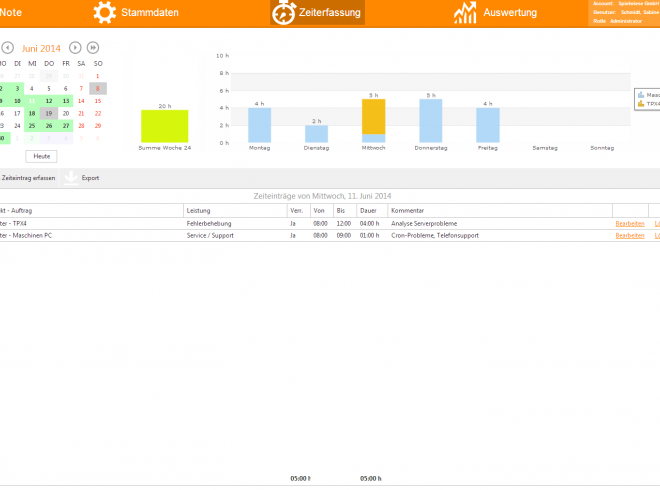Click the Stammdaten gear icon

[x=105, y=13]
